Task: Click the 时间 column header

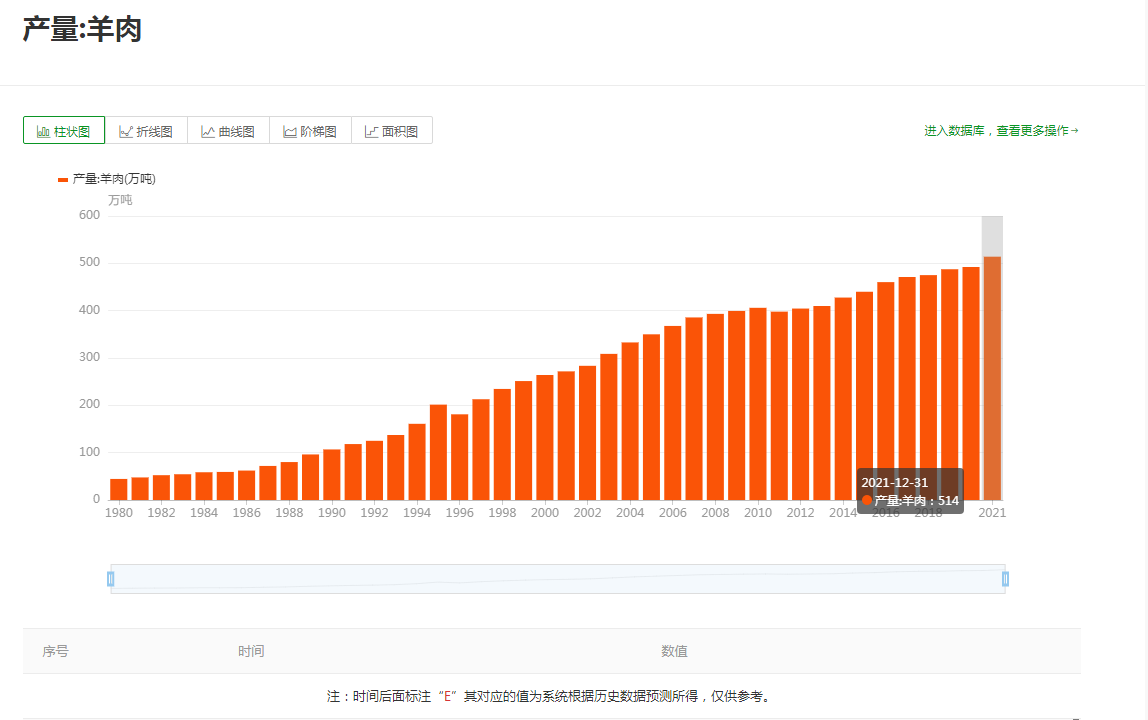Action: pos(251,651)
